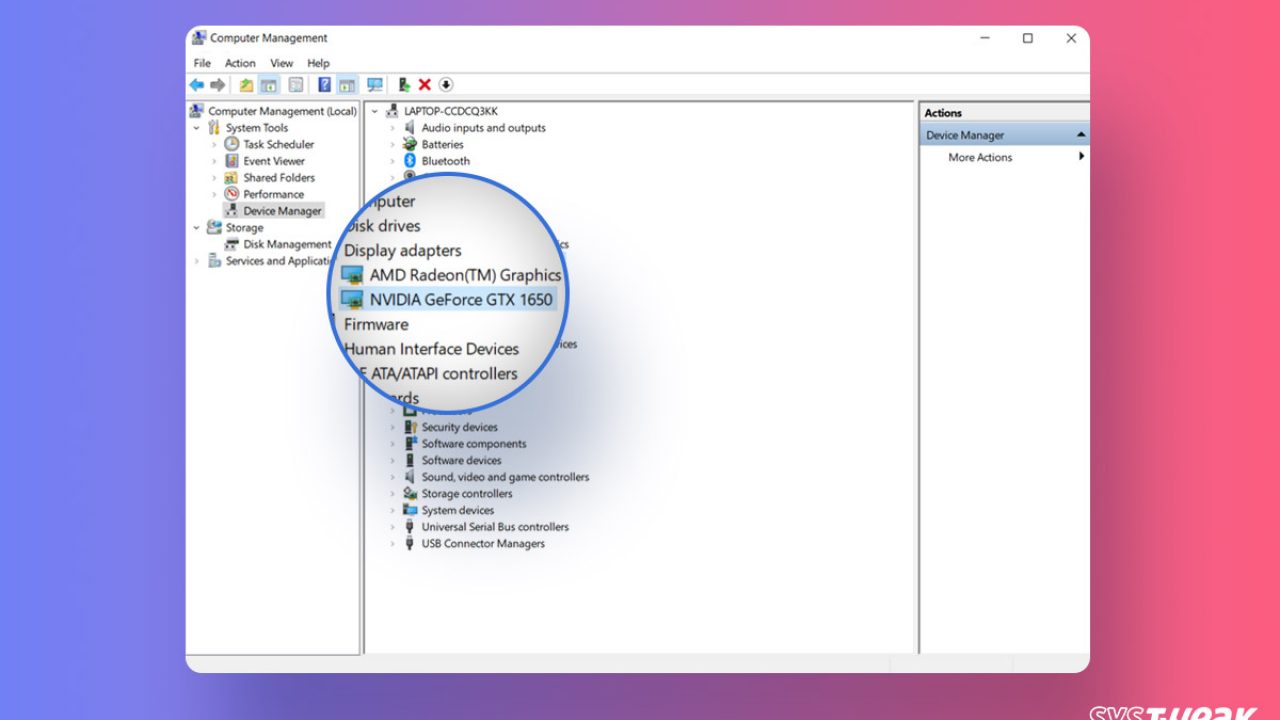This screenshot has height=720, width=1280.
Task: Click the Up one level folder icon
Action: (246, 85)
